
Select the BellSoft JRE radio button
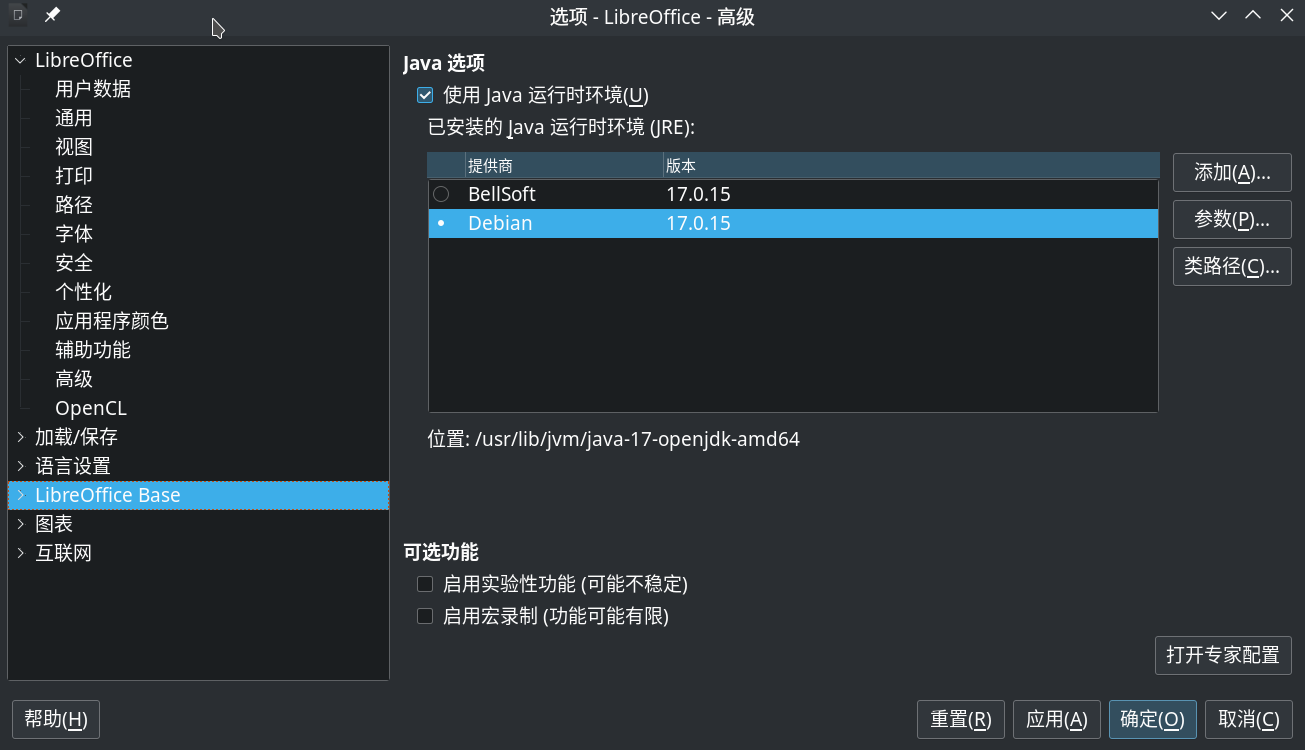coord(441,194)
